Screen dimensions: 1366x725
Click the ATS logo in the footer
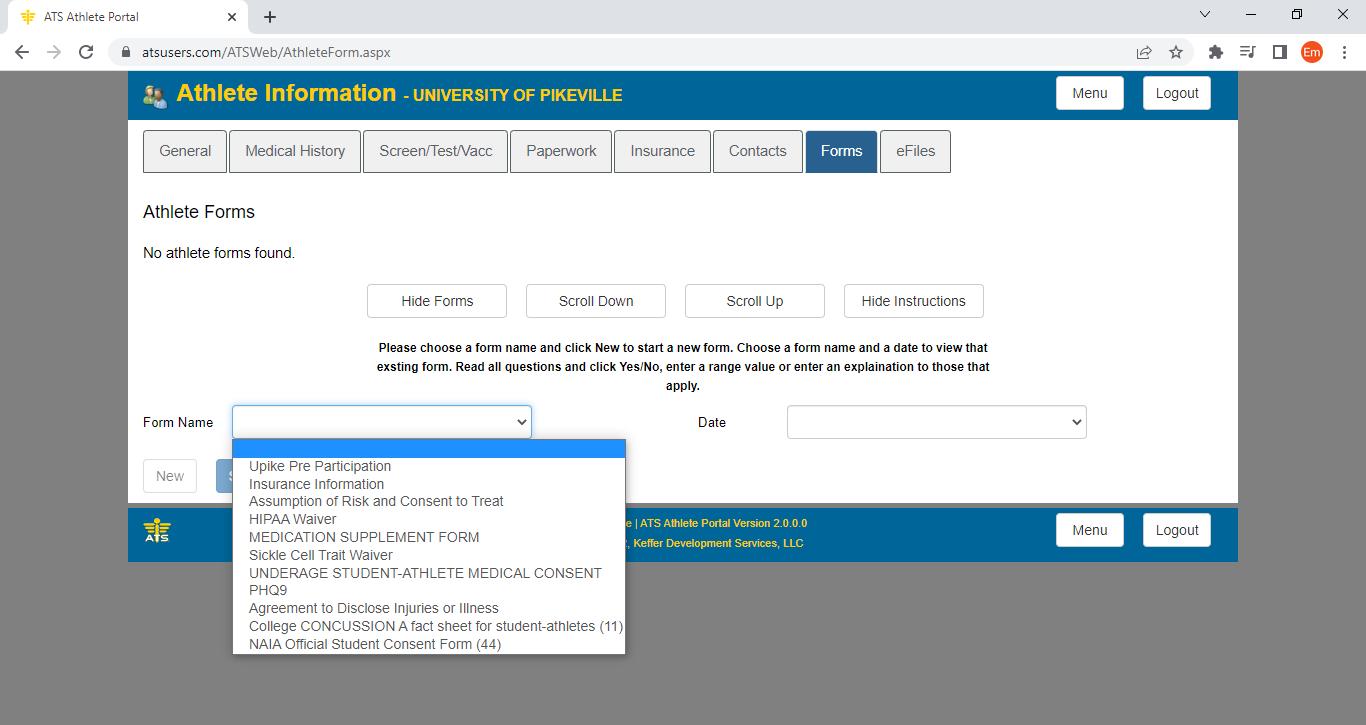click(x=157, y=531)
